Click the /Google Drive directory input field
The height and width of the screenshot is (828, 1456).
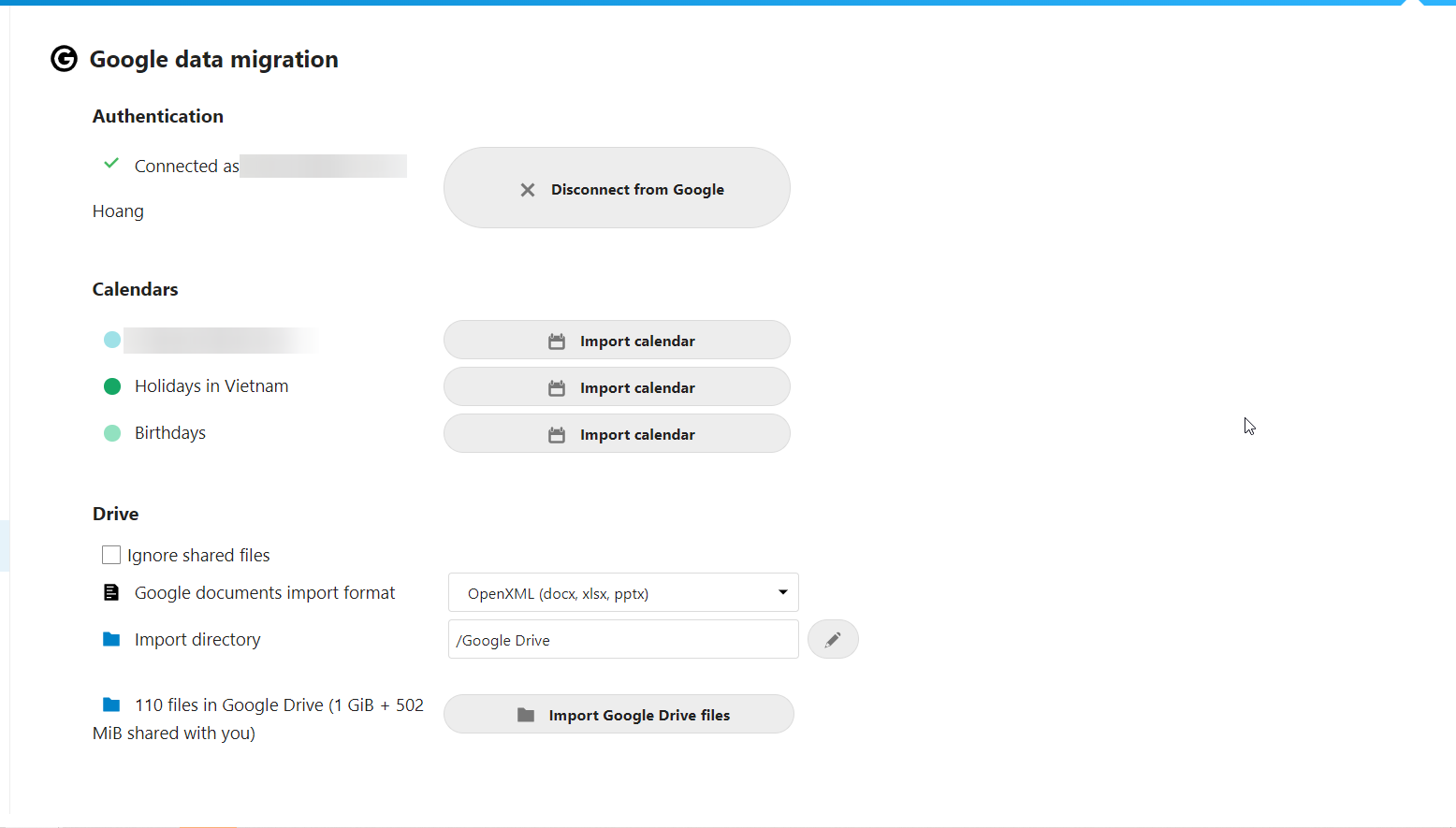622,640
